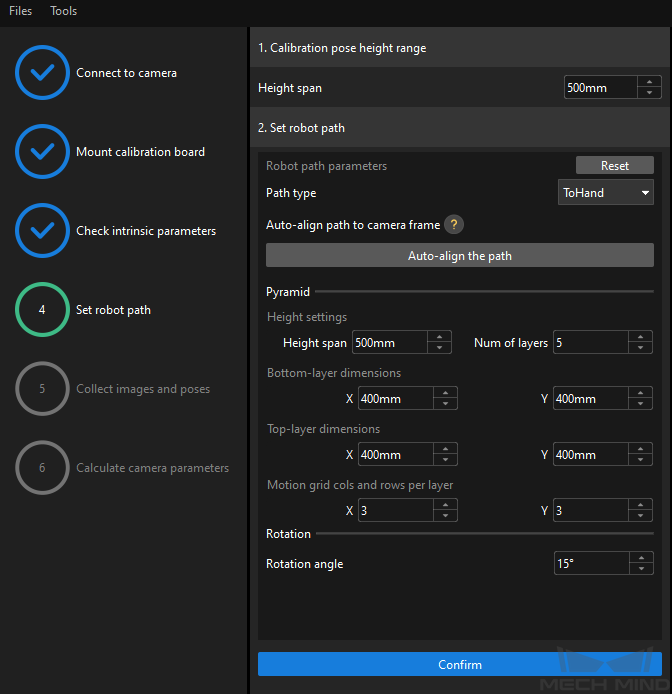Image resolution: width=672 pixels, height=694 pixels.
Task: Click the Connect to camera checkmark circle
Action: point(42,73)
